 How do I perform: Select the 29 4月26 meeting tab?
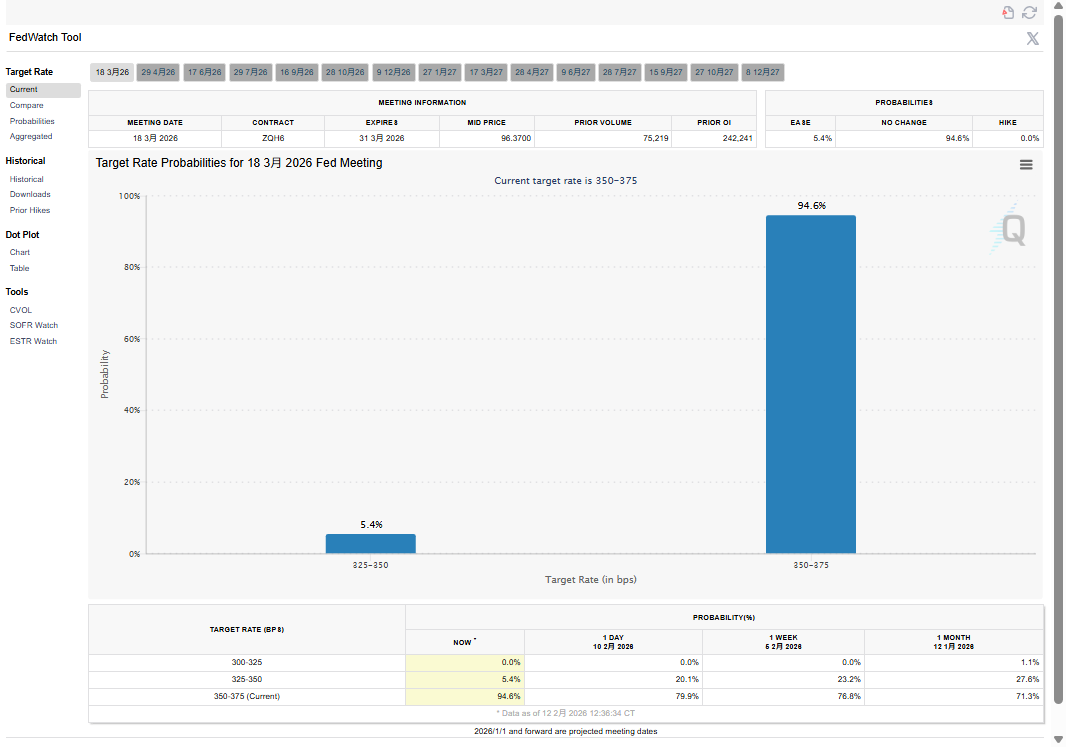coord(158,72)
